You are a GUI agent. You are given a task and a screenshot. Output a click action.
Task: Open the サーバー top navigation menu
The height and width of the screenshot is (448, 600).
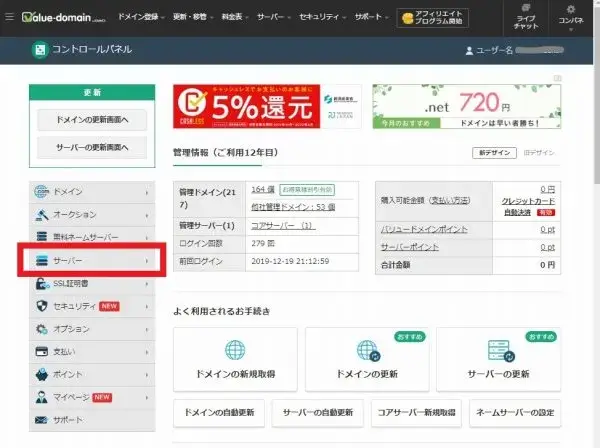[274, 17]
